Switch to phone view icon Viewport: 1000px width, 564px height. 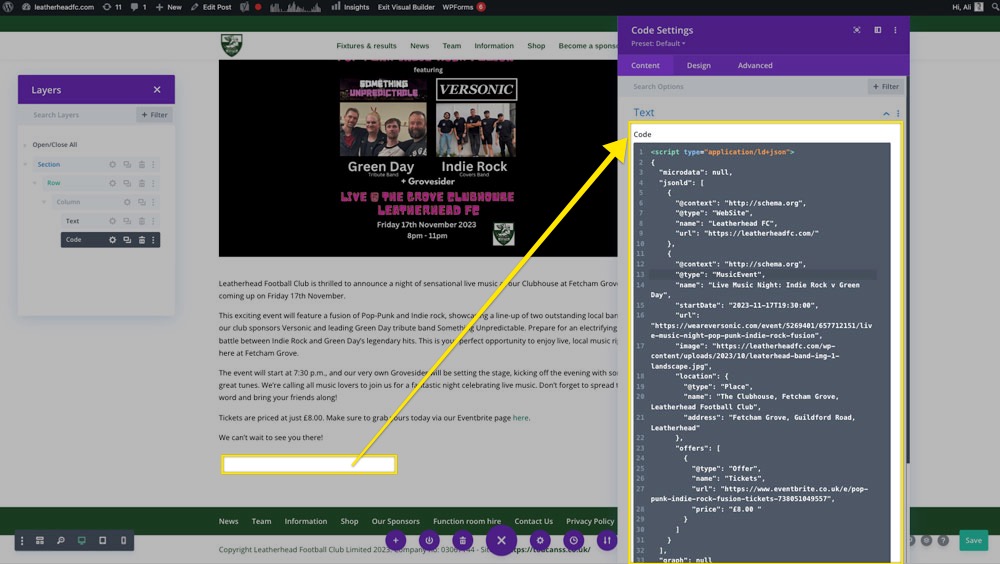click(124, 540)
